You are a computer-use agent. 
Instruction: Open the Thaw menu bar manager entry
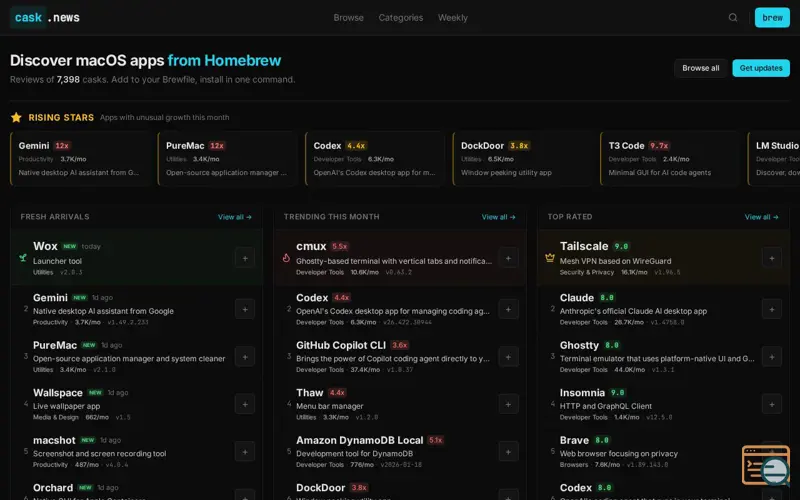coord(400,404)
